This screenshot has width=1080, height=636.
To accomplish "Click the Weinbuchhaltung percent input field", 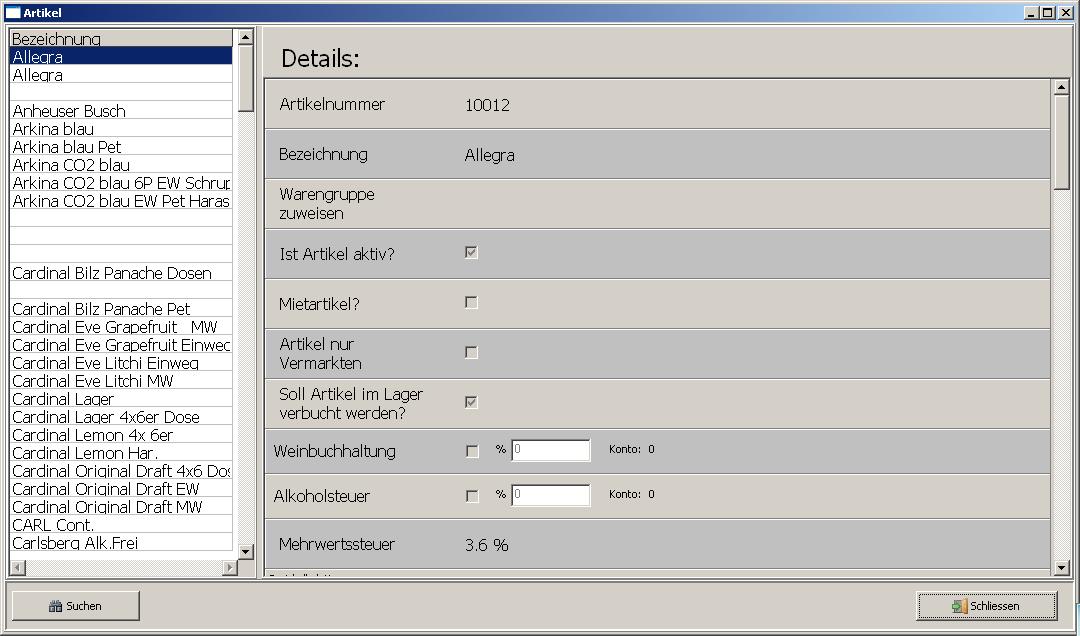I will pyautogui.click(x=551, y=451).
